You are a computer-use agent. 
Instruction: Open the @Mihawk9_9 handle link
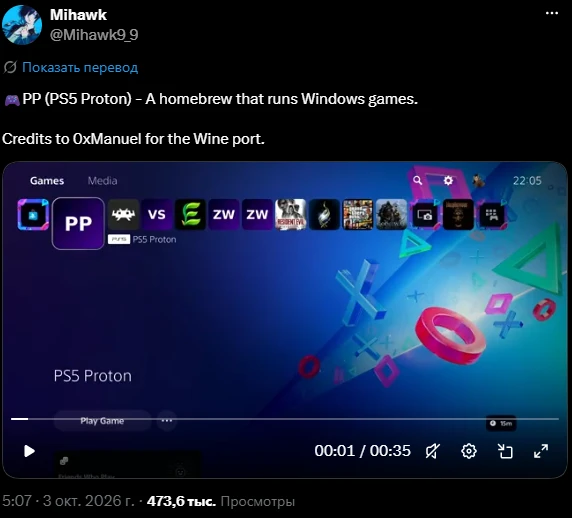[x=94, y=35]
